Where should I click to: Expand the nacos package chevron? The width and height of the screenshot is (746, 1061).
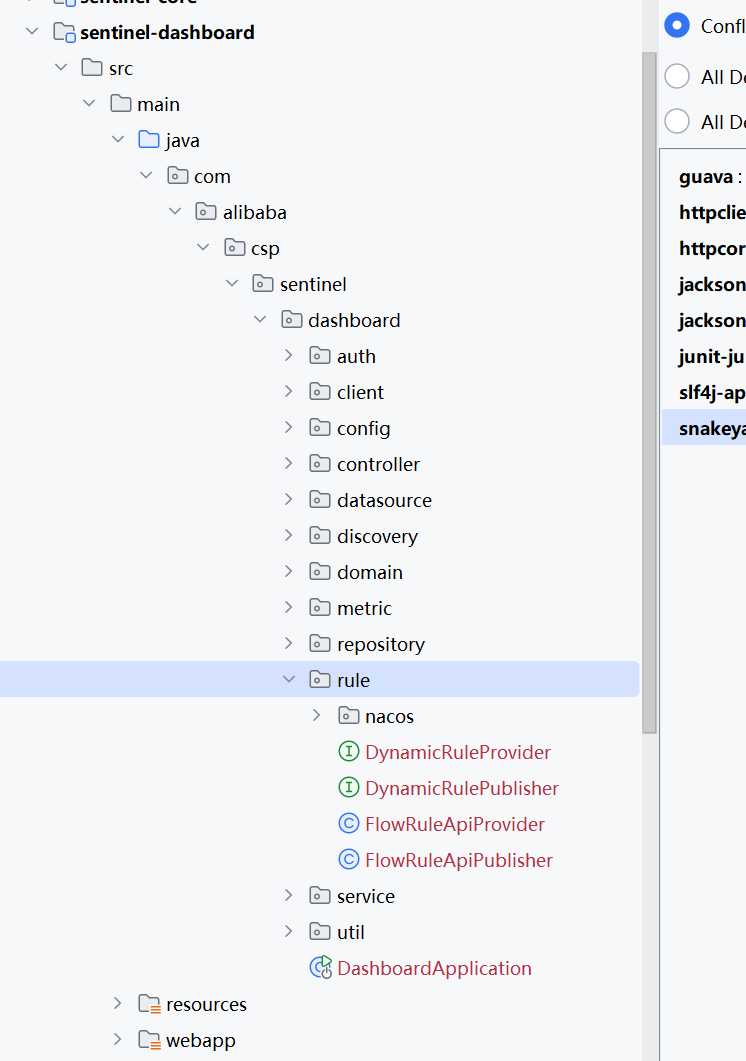tap(317, 715)
